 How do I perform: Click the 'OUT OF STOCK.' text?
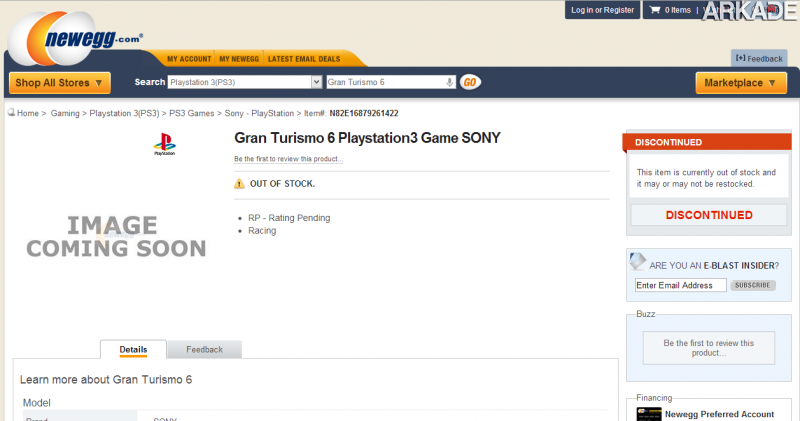click(282, 184)
